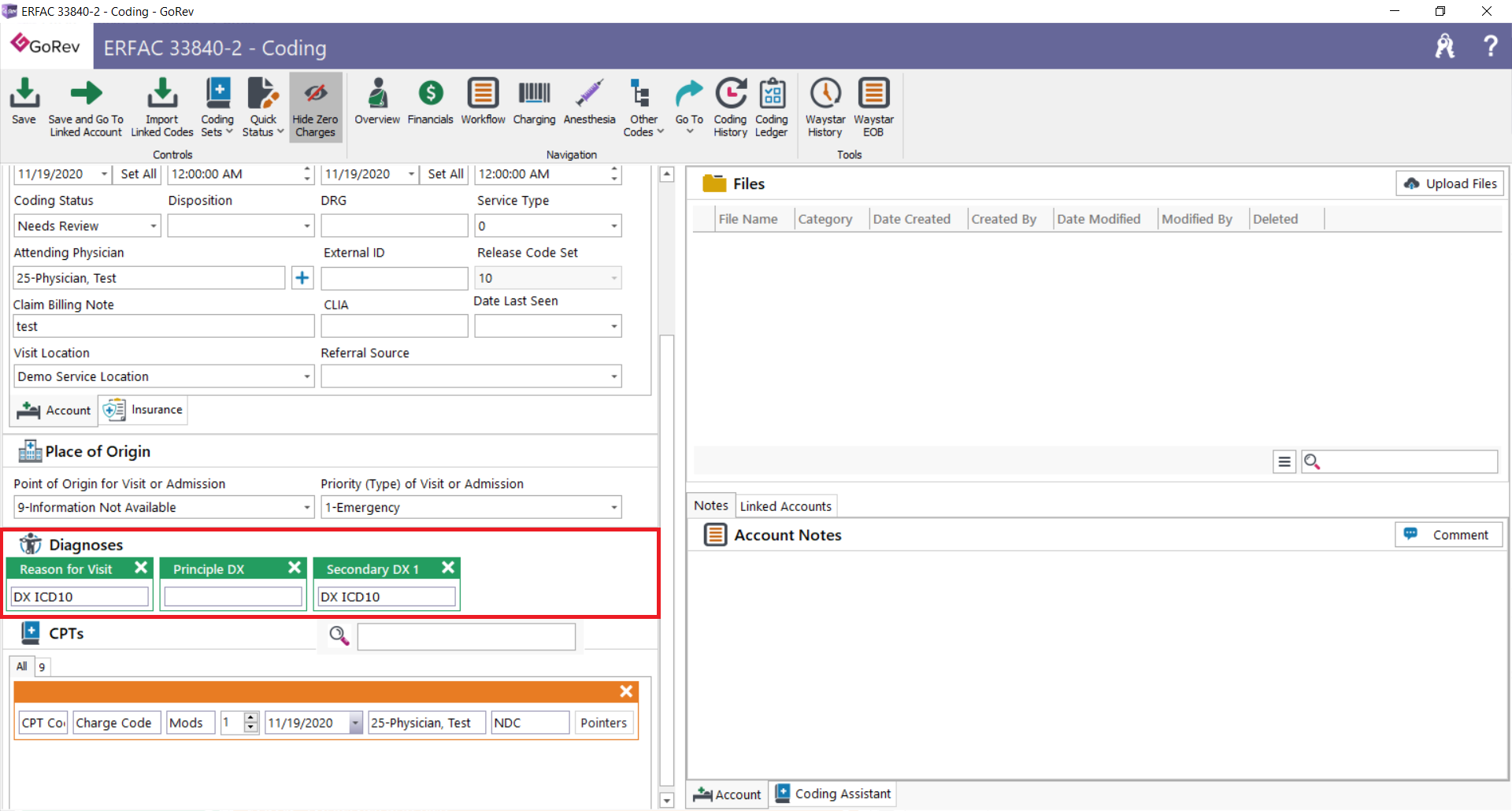Open Financials navigation

(x=430, y=102)
